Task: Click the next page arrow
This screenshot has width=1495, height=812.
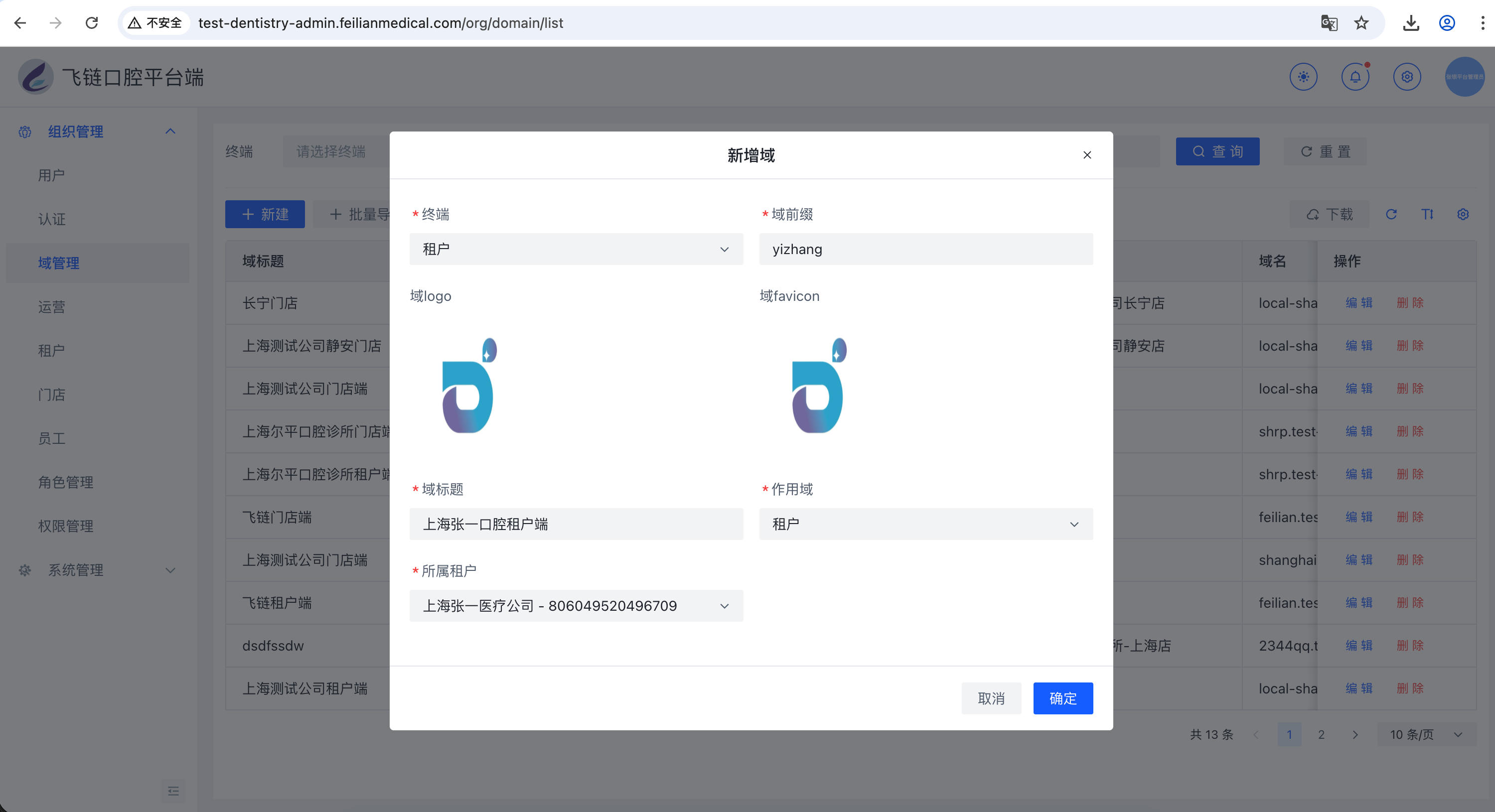Action: (x=1354, y=734)
